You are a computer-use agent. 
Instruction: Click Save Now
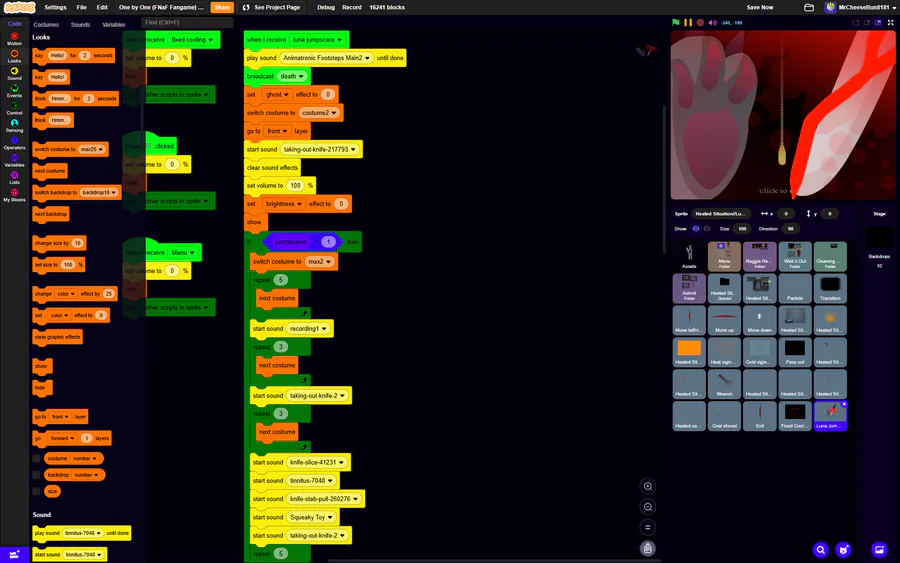[x=760, y=7]
